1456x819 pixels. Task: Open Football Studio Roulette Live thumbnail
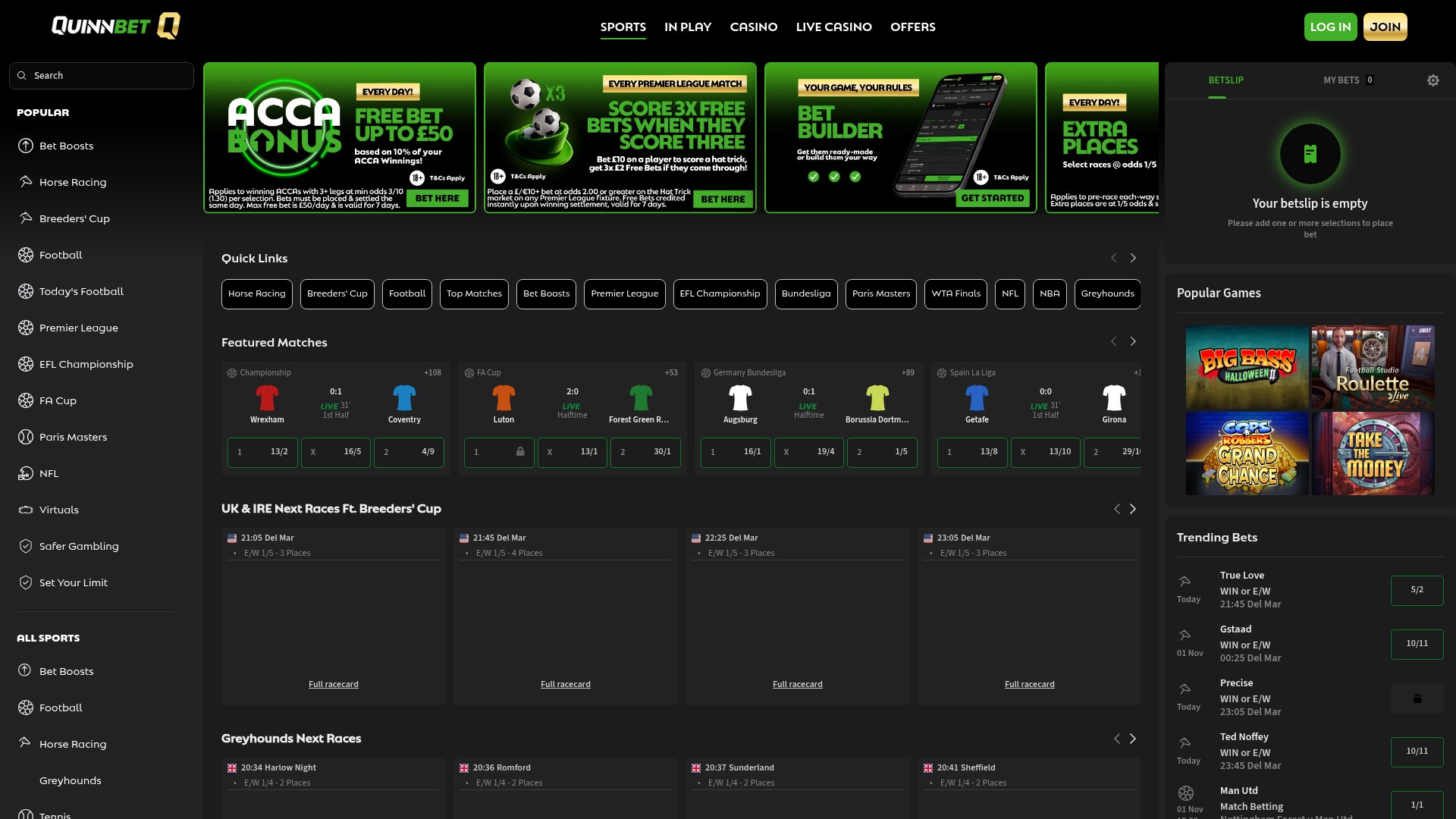(1373, 368)
